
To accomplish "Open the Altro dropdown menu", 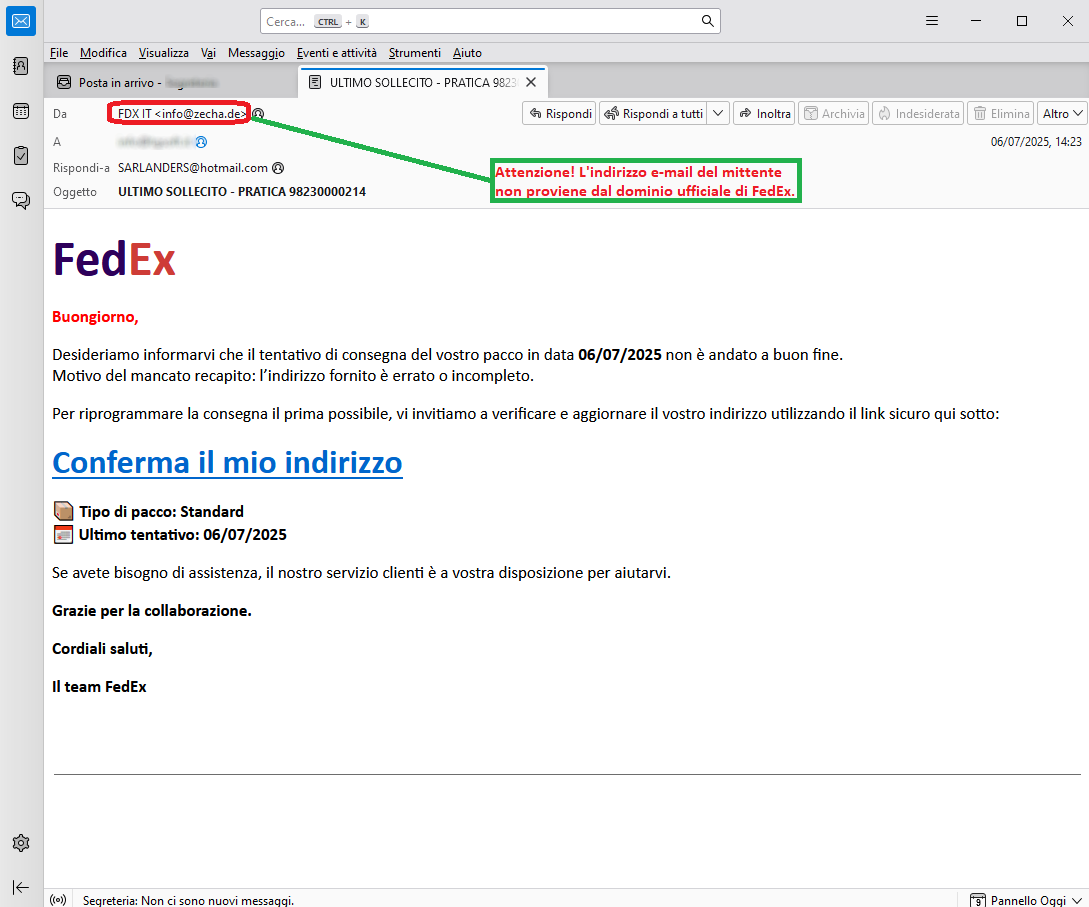I will click(1062, 114).
